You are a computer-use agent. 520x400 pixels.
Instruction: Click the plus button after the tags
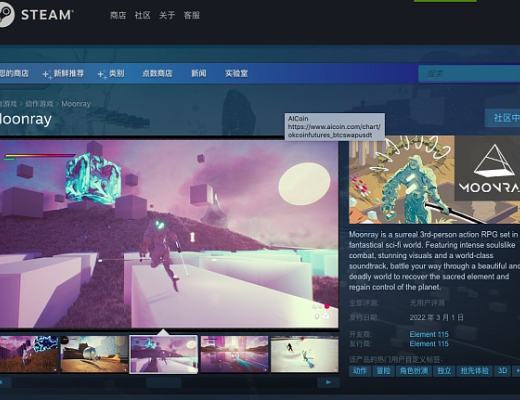(x=517, y=371)
